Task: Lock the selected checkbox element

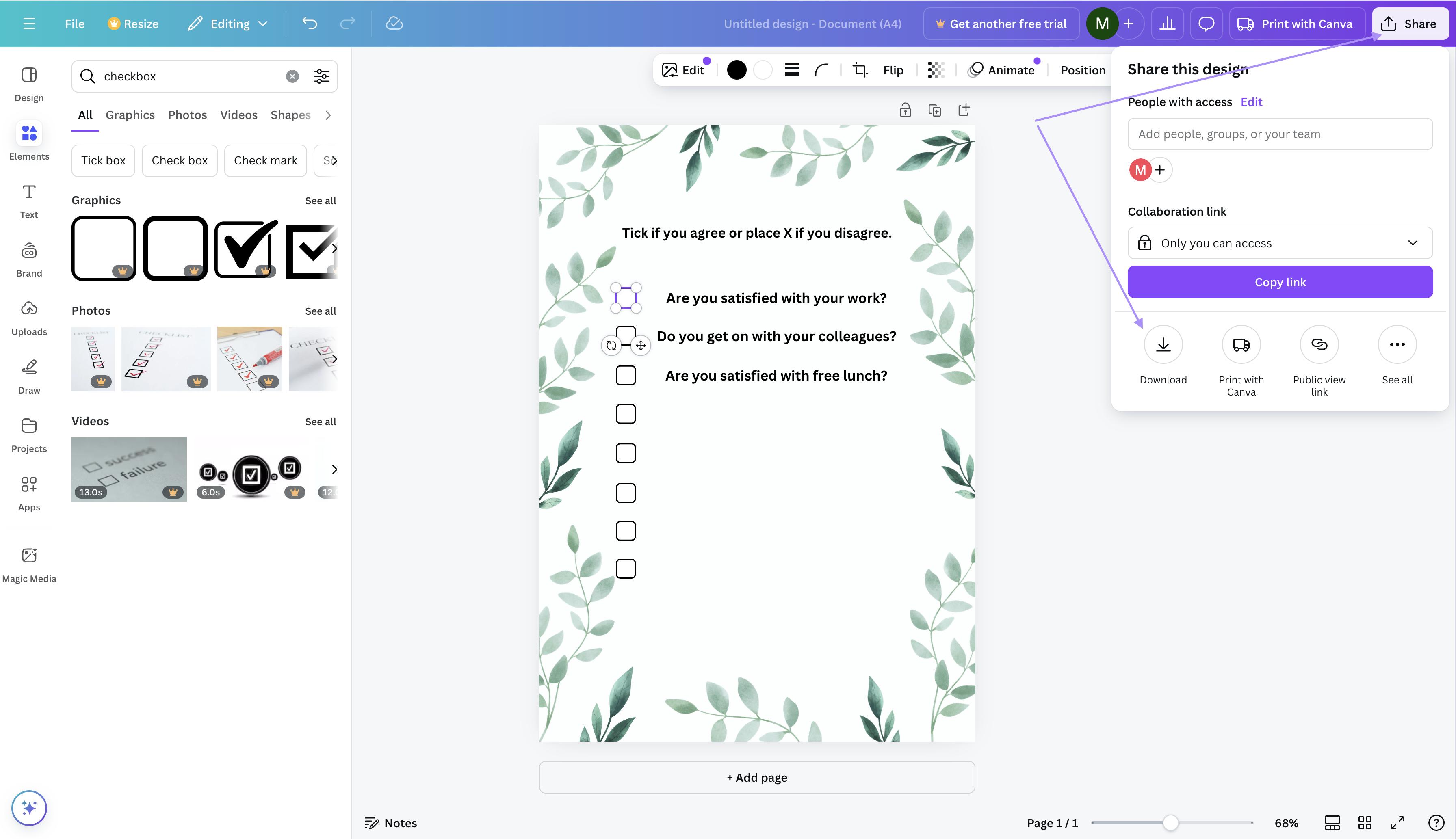Action: tap(904, 110)
